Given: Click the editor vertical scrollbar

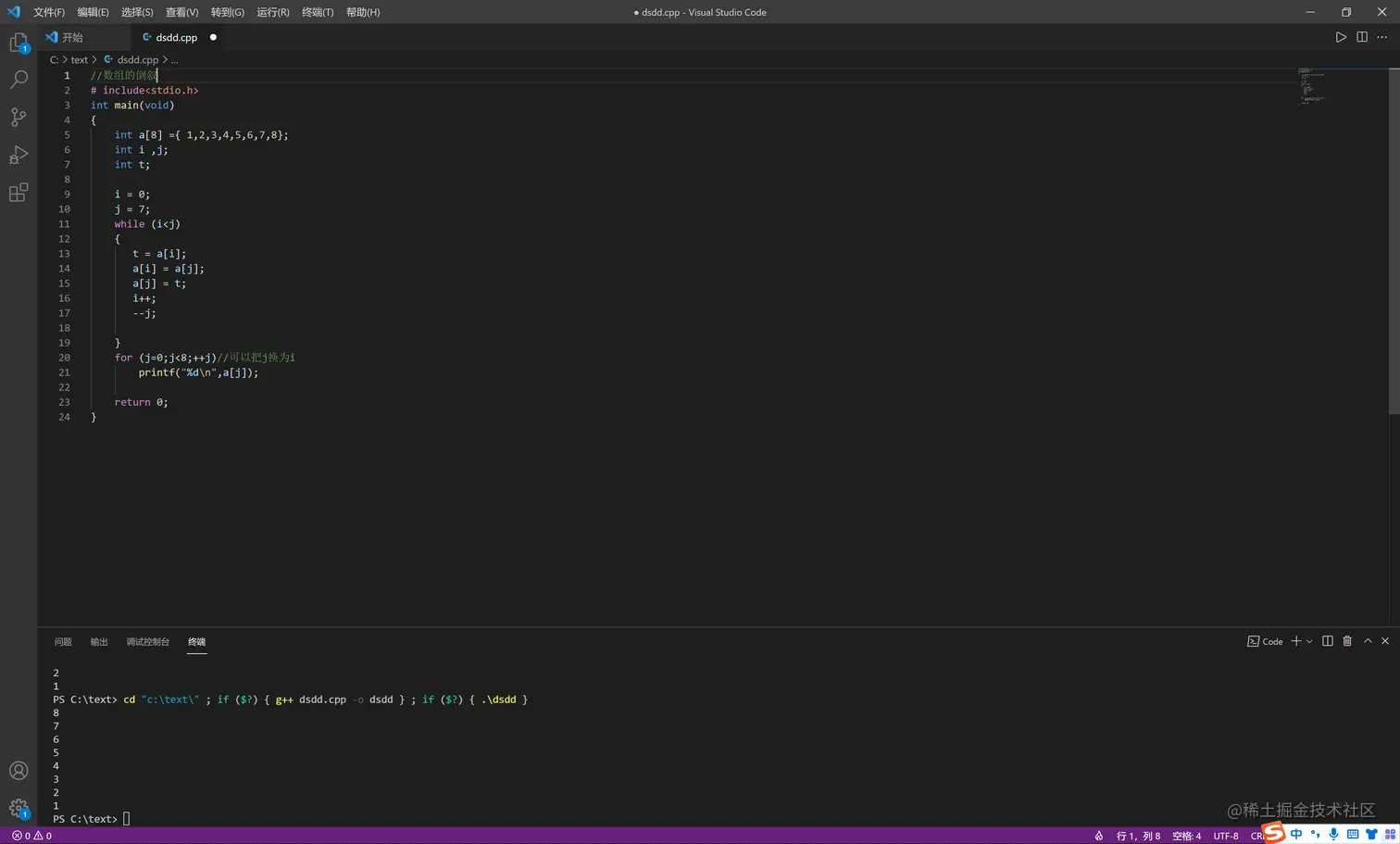Looking at the screenshot, I should coord(1394,242).
